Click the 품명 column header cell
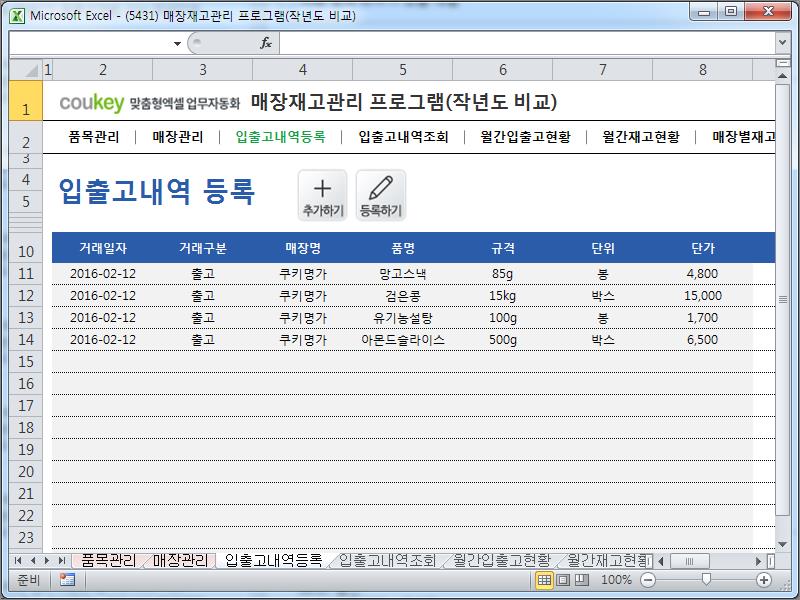 click(x=403, y=248)
